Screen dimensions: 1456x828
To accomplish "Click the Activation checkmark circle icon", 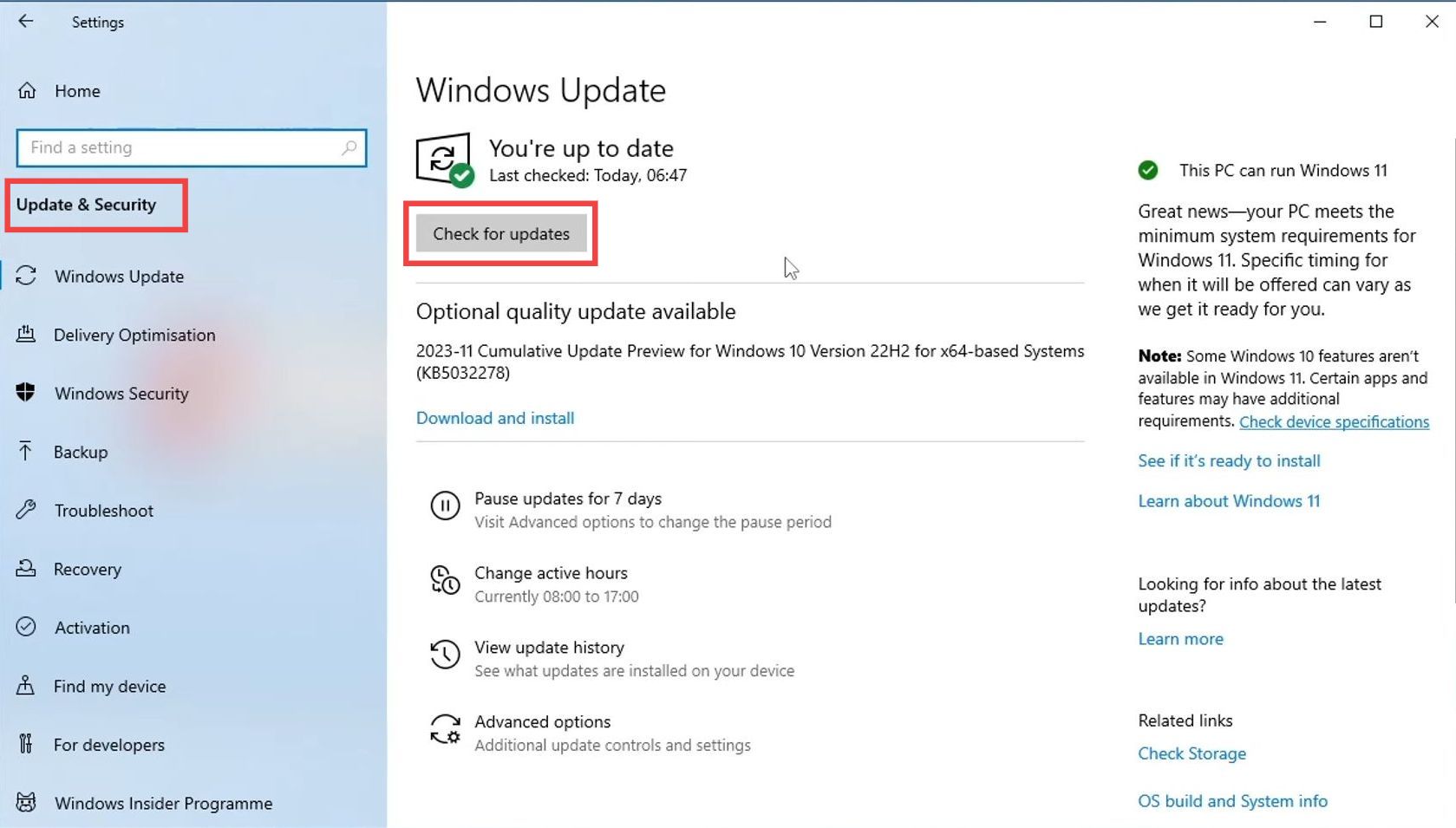I will (26, 627).
